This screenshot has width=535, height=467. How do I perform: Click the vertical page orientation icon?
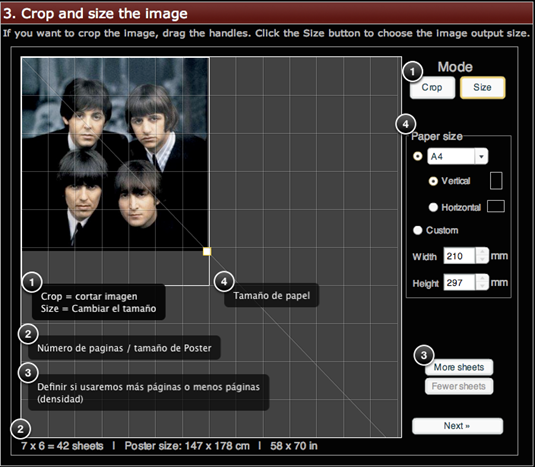[496, 180]
